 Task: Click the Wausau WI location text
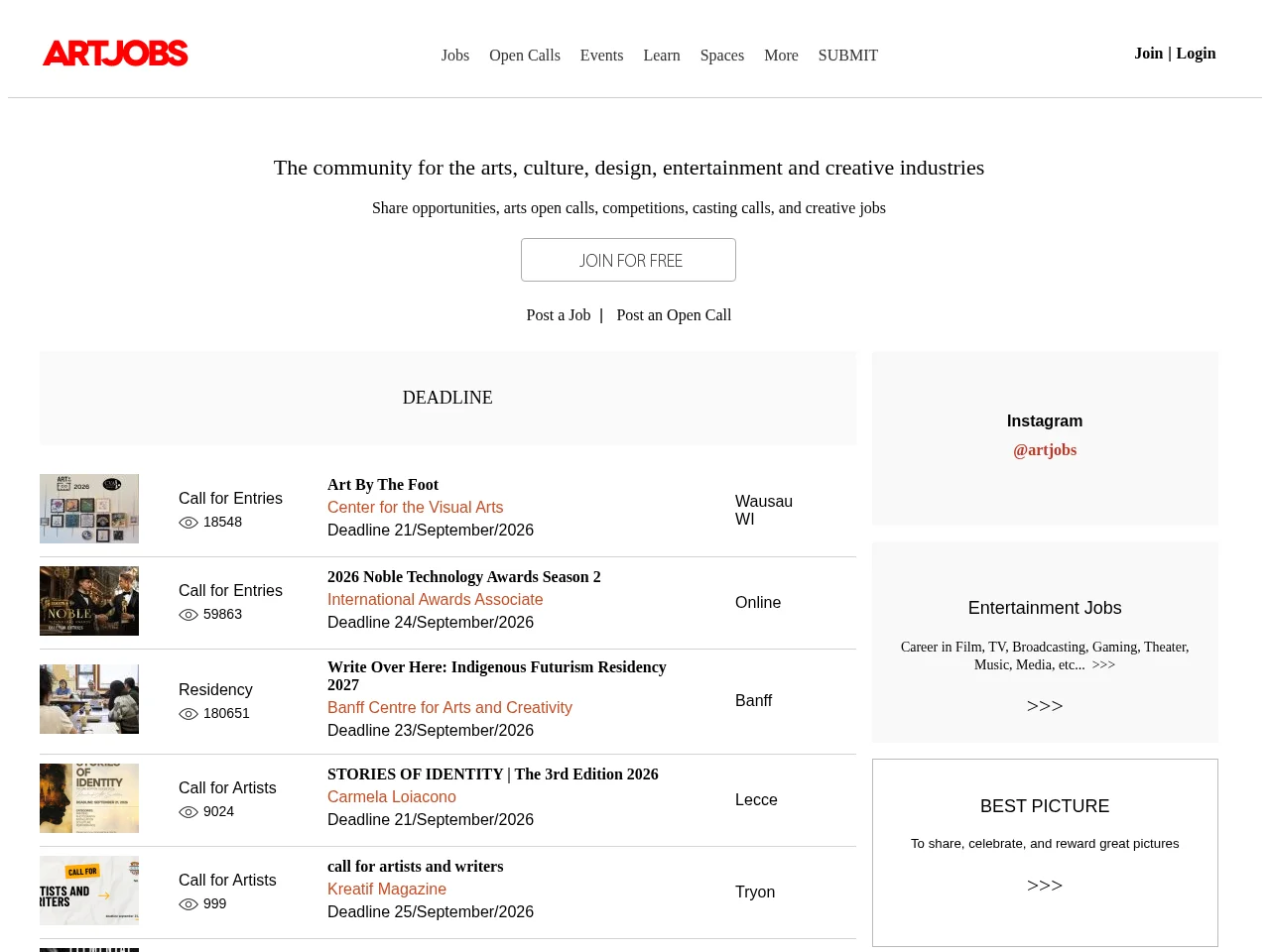(764, 511)
